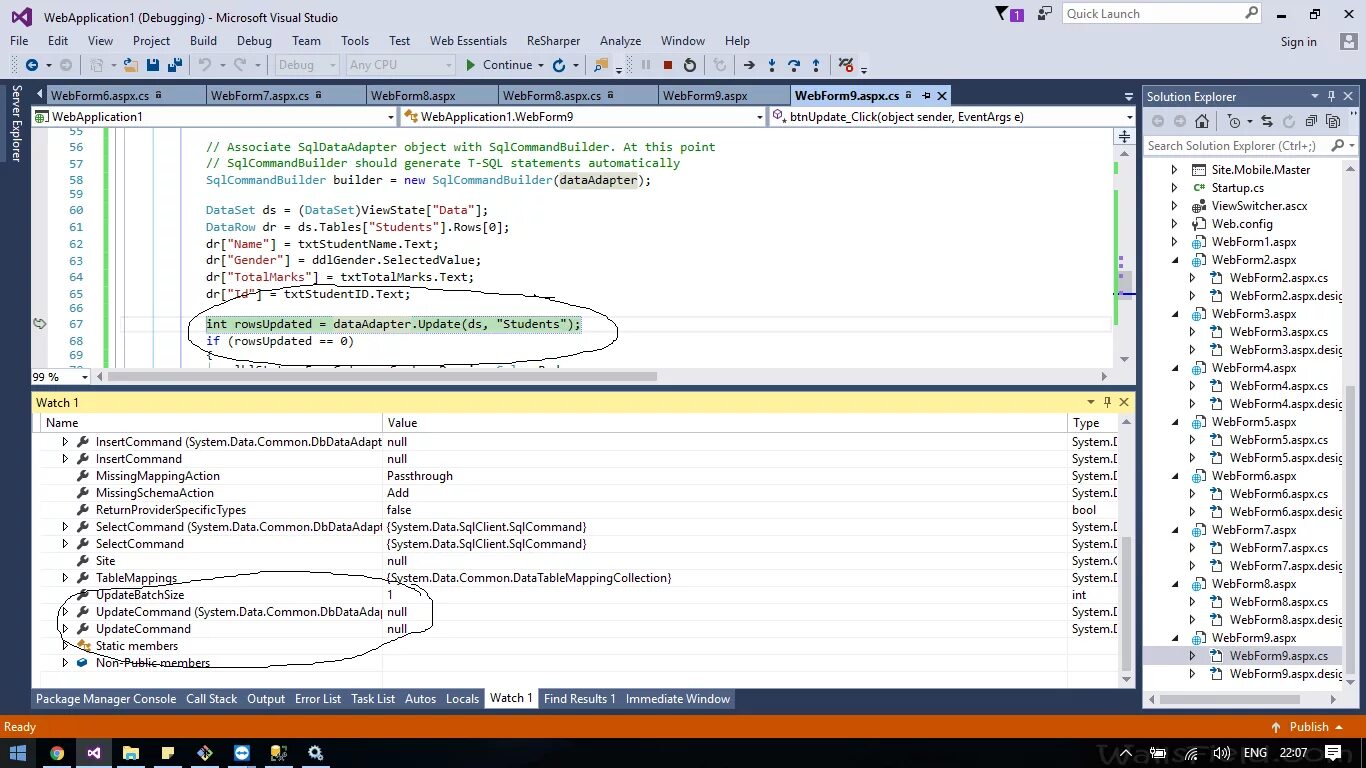
Task: Click the Save All double-floppy icon
Action: click(x=174, y=65)
